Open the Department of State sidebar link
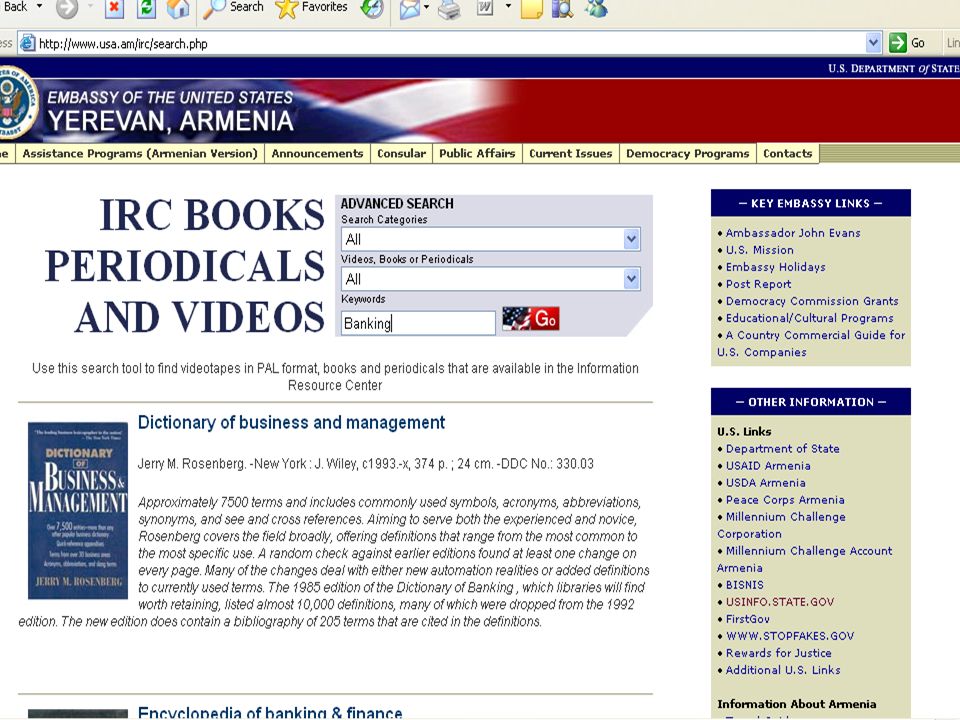This screenshot has height=720, width=960. pyautogui.click(x=782, y=449)
